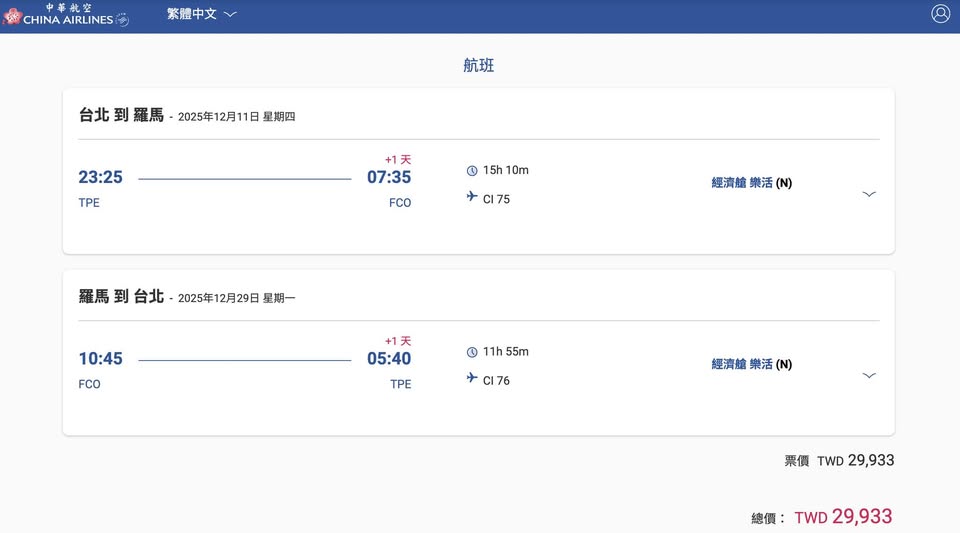Image resolution: width=960 pixels, height=533 pixels.
Task: Click the 羅馬 到 台北 route heading
Action: click(121, 297)
